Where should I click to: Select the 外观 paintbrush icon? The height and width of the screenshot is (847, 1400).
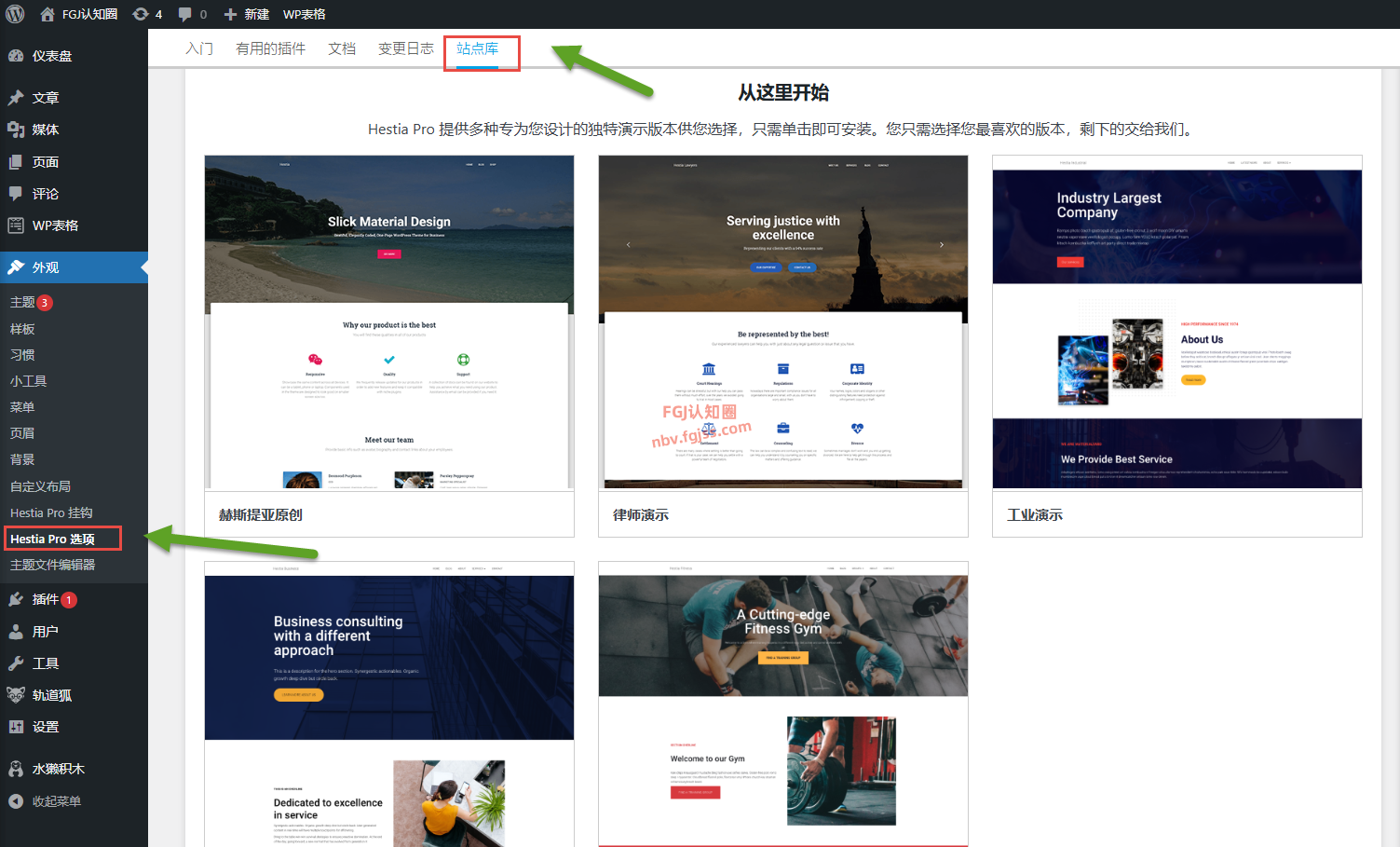click(x=16, y=267)
